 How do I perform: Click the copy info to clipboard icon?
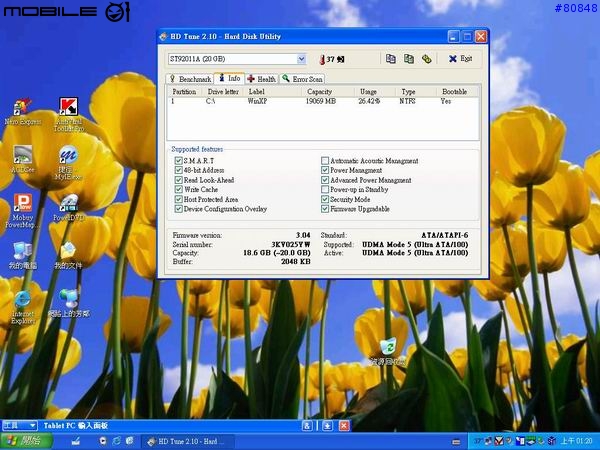[x=390, y=59]
